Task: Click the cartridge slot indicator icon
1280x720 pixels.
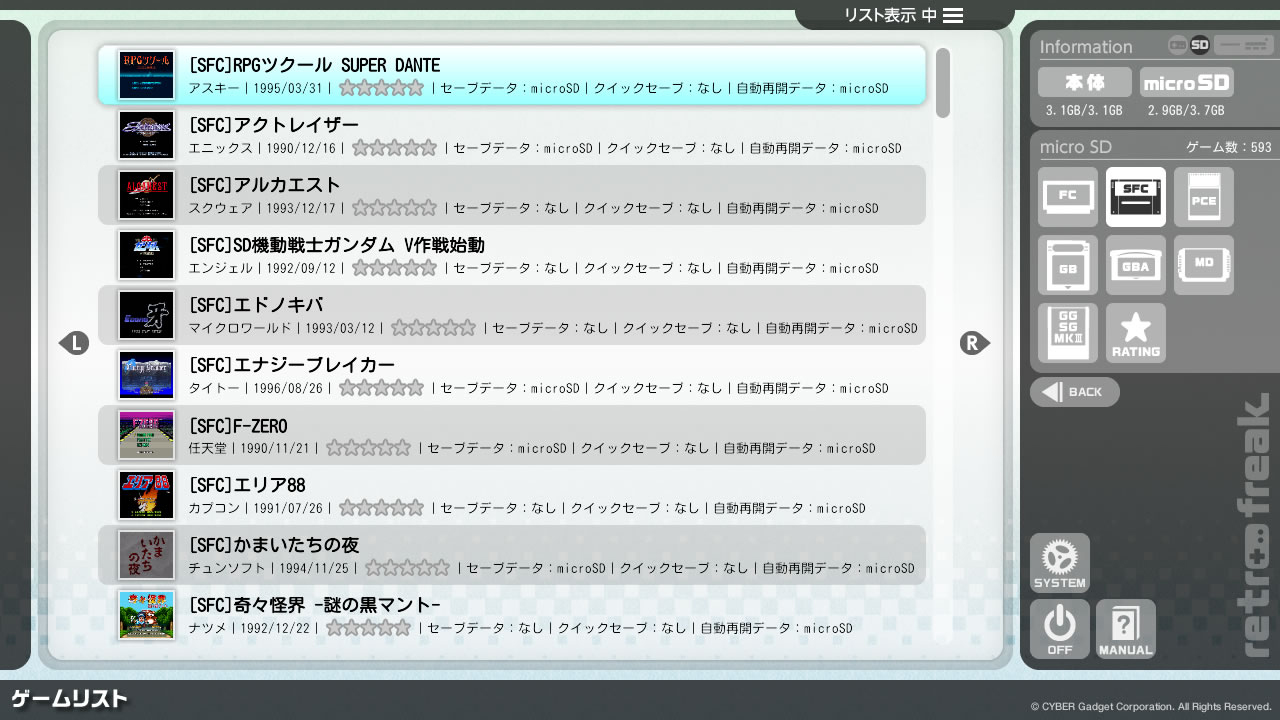Action: [x=1243, y=45]
